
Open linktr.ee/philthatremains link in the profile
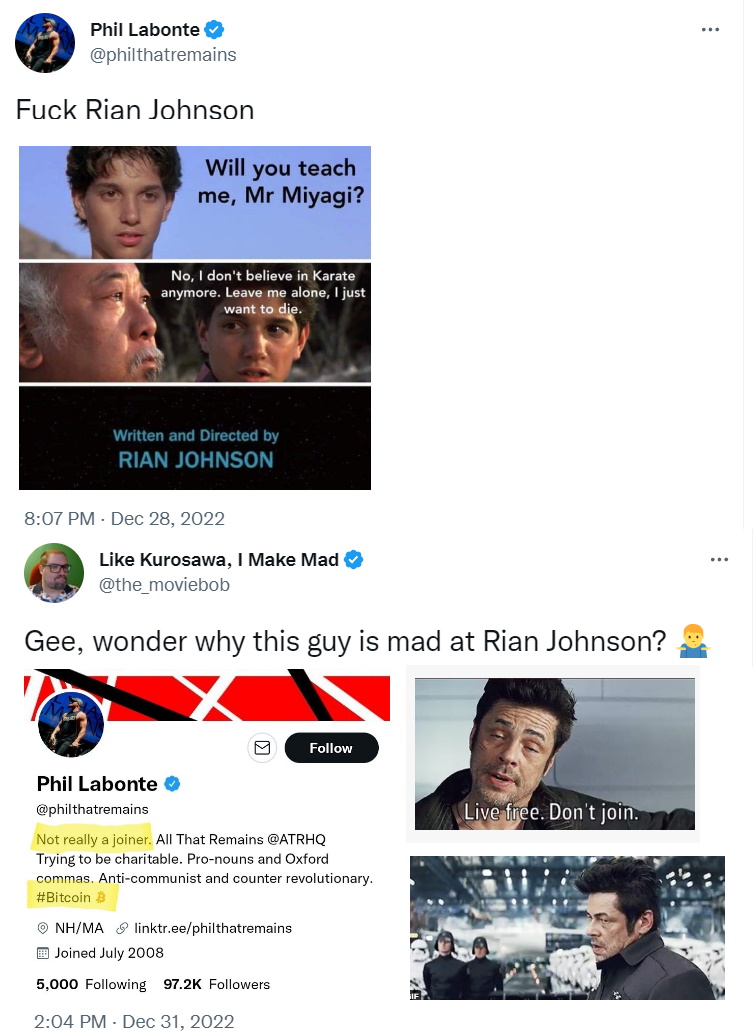(x=213, y=928)
